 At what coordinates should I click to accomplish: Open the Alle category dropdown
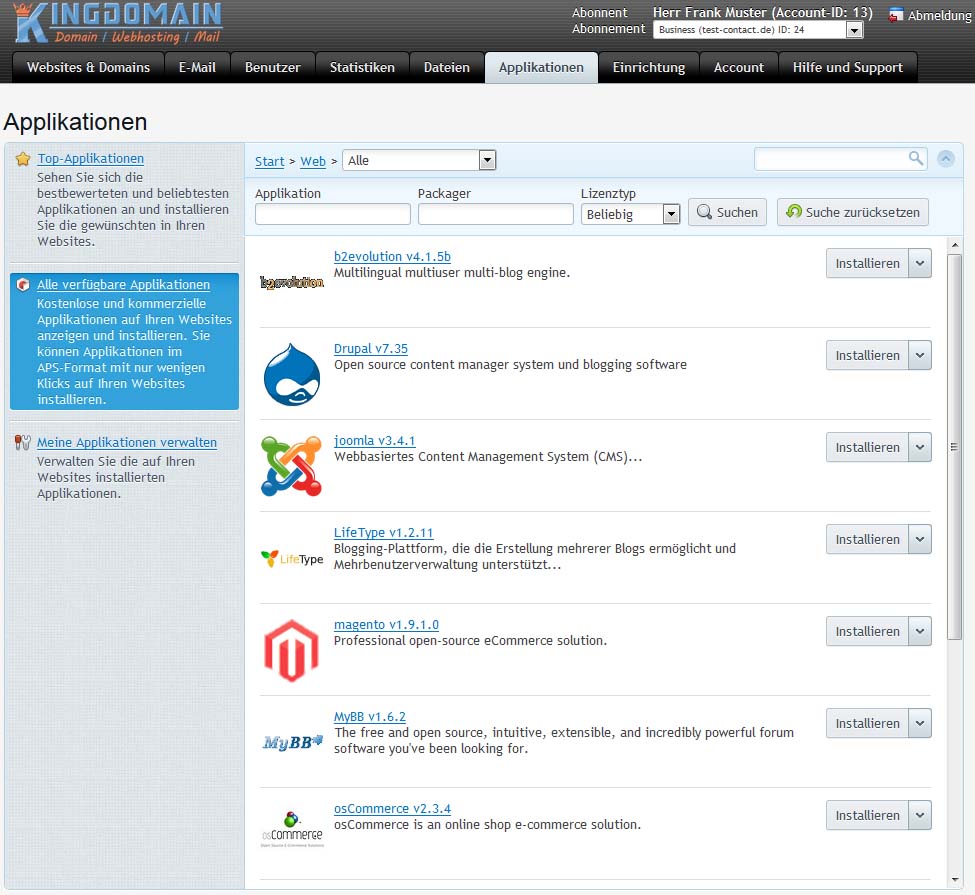[x=419, y=160]
